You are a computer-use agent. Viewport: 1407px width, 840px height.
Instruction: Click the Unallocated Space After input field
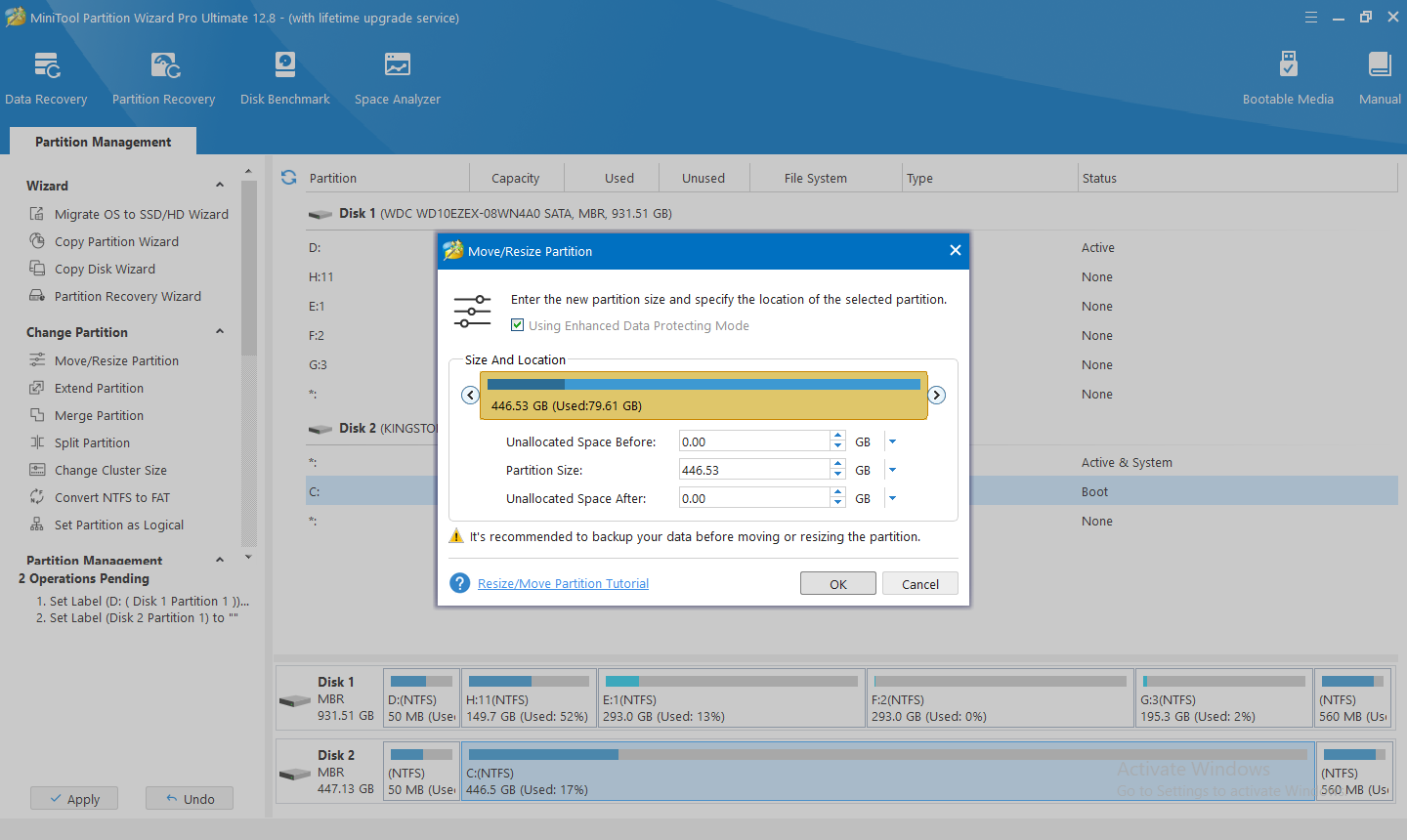[x=754, y=498]
